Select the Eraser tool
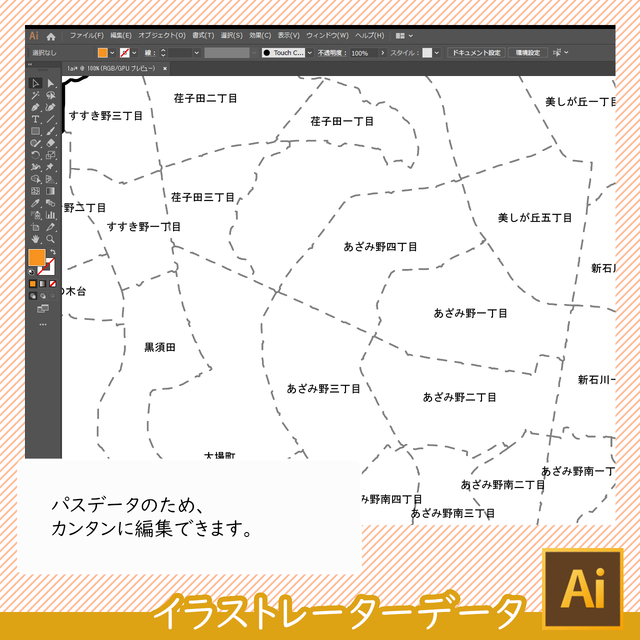The image size is (640, 640). pyautogui.click(x=51, y=143)
